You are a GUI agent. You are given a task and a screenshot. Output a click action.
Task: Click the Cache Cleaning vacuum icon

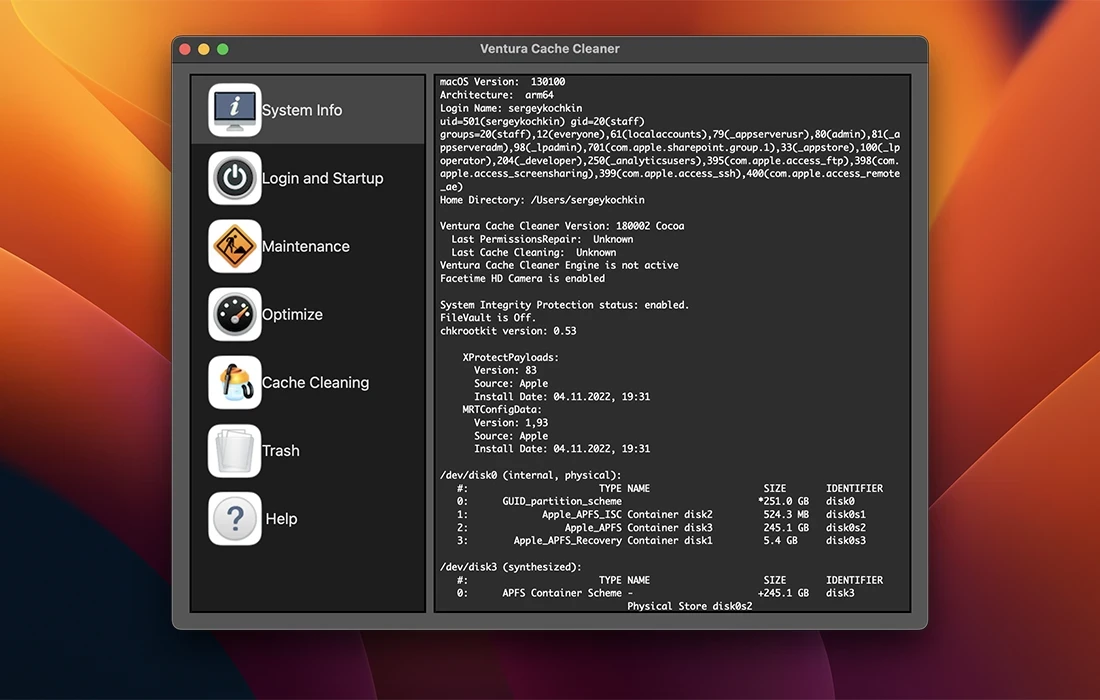point(235,382)
